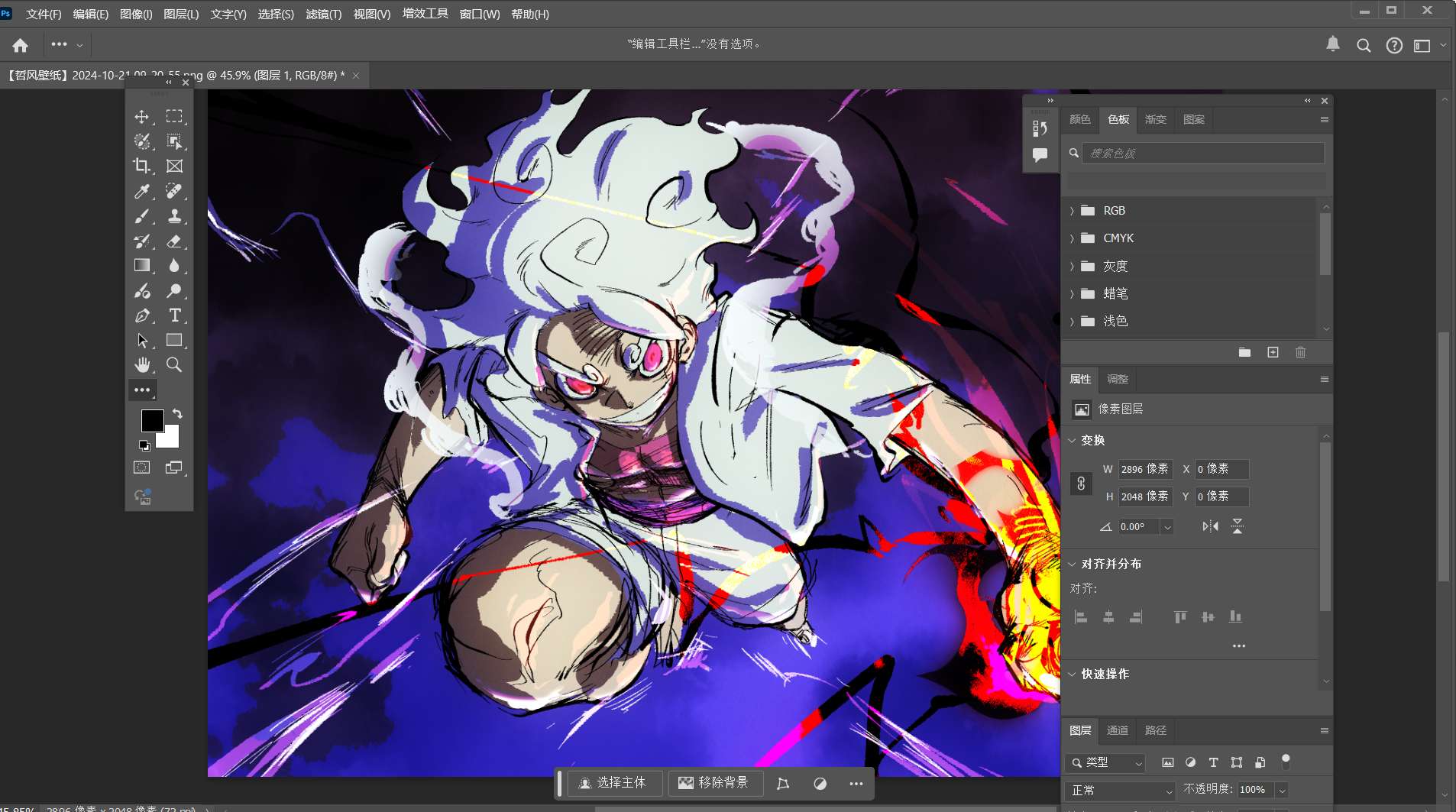The image size is (1456, 812).
Task: Filter layers by smart objects
Action: tap(1260, 762)
